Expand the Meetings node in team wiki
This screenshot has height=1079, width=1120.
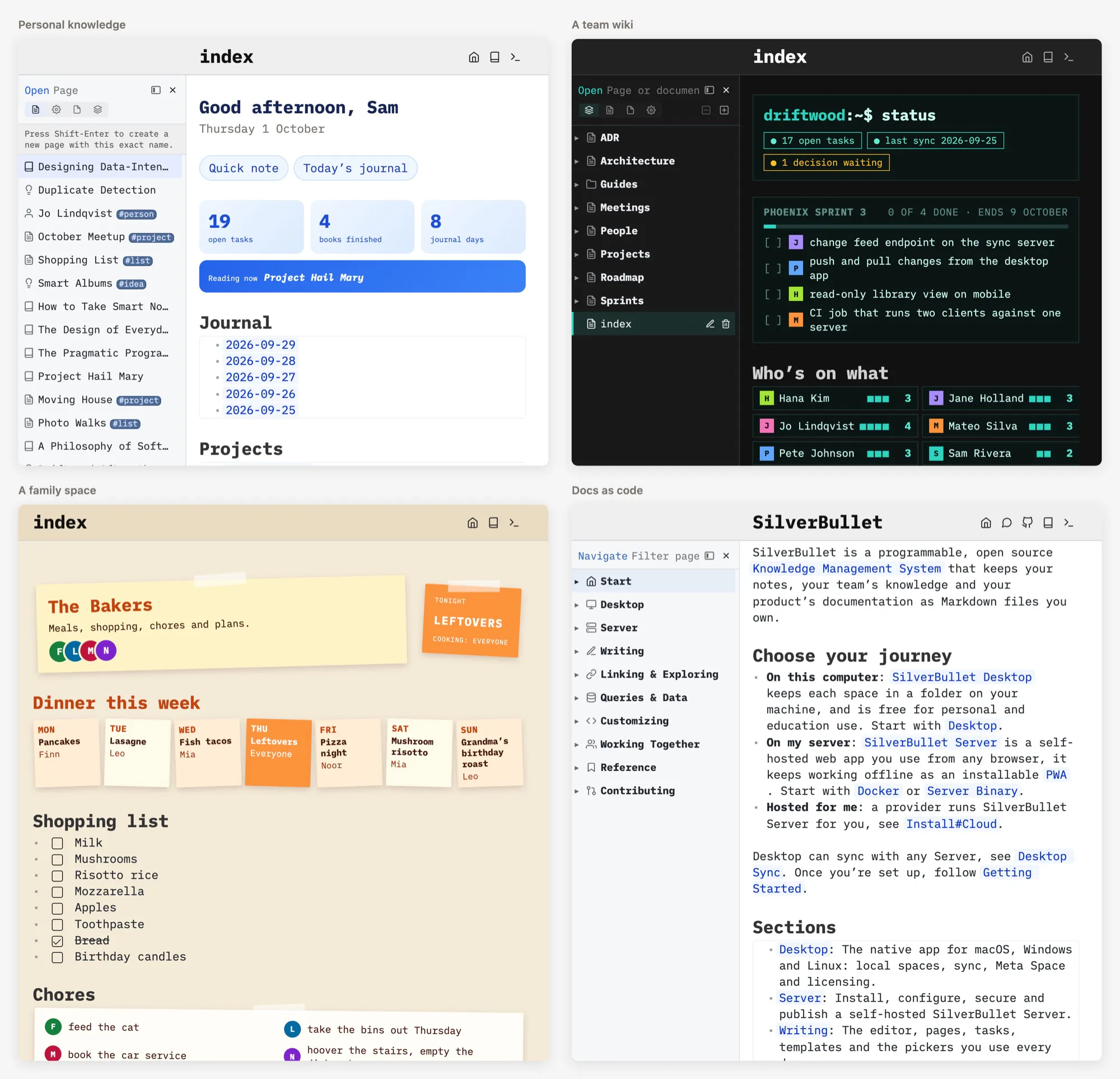click(x=577, y=208)
